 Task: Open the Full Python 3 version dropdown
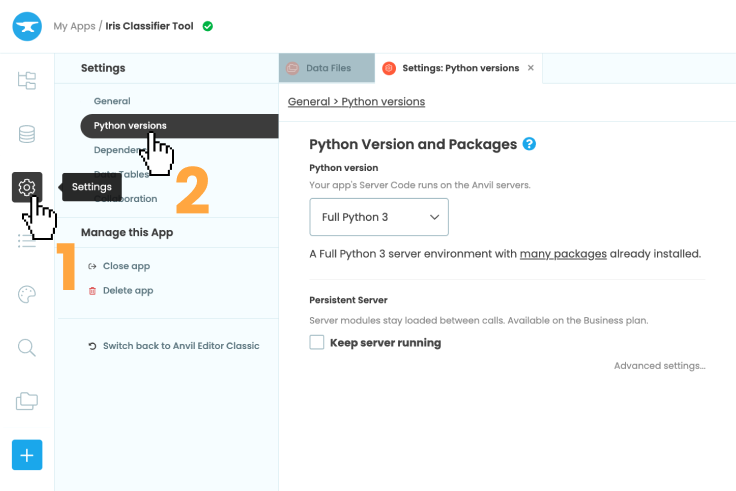pos(379,217)
